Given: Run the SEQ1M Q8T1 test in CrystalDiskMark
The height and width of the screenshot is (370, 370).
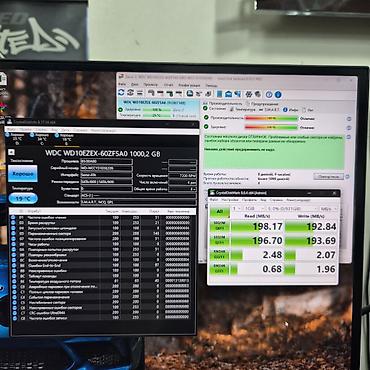Looking at the screenshot, I should [219, 226].
